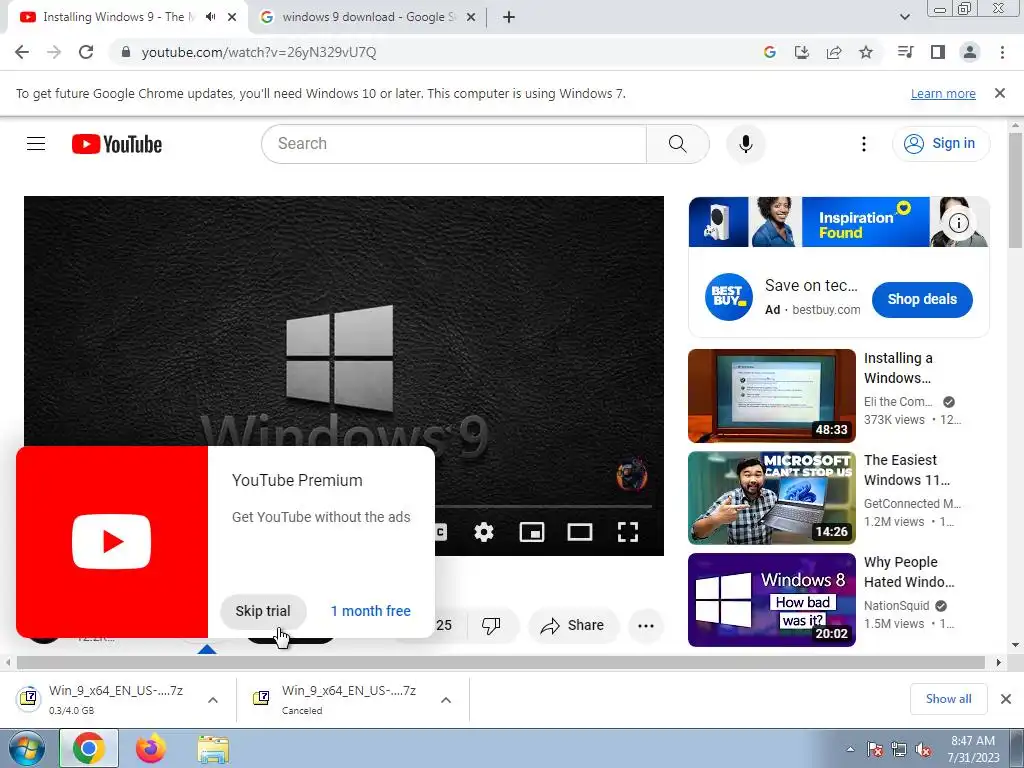
Task: Close the Google search tab
Action: click(x=471, y=17)
